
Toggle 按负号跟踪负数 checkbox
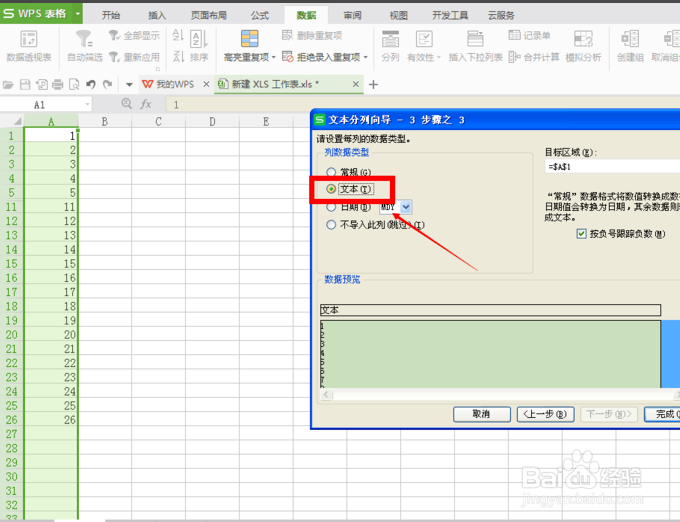pyautogui.click(x=581, y=234)
